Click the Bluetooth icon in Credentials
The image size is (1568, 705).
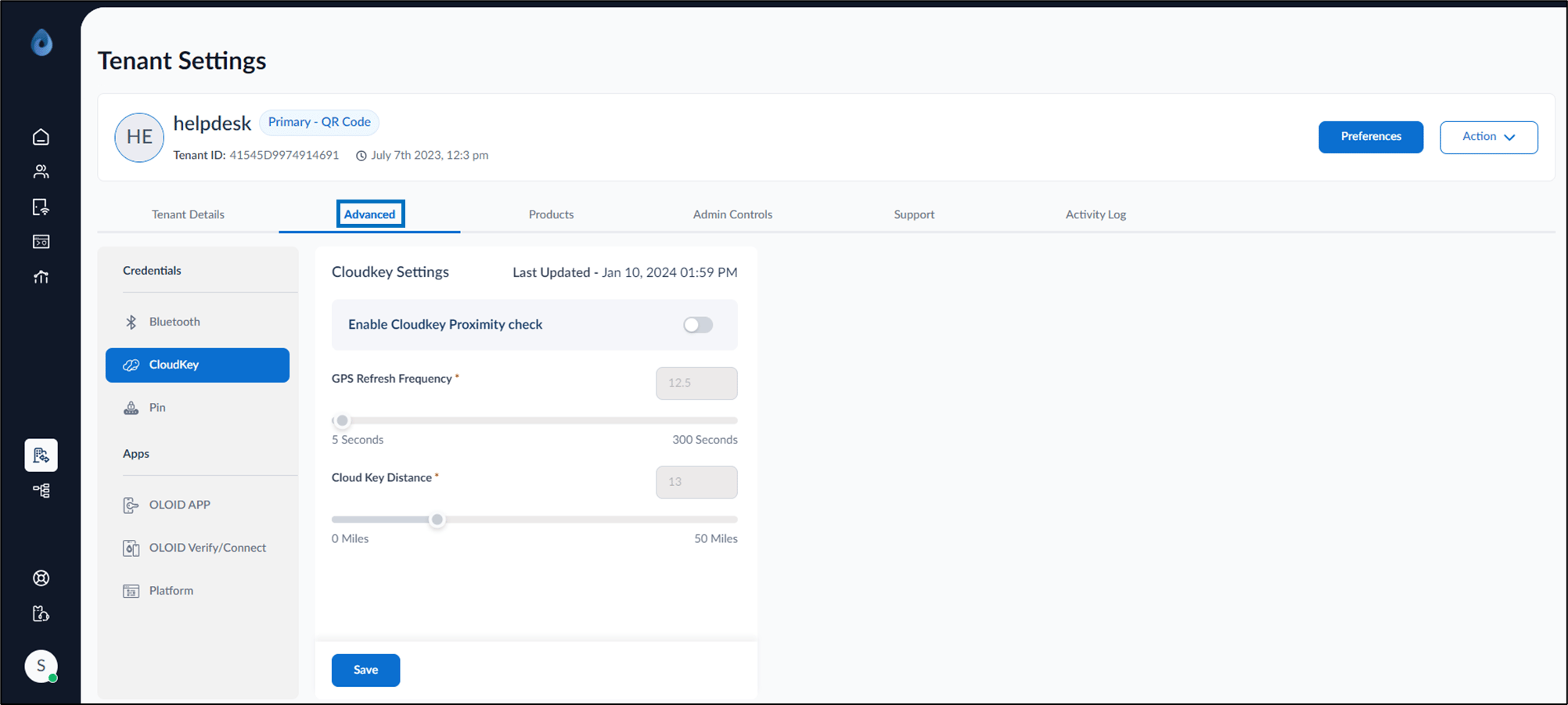131,322
